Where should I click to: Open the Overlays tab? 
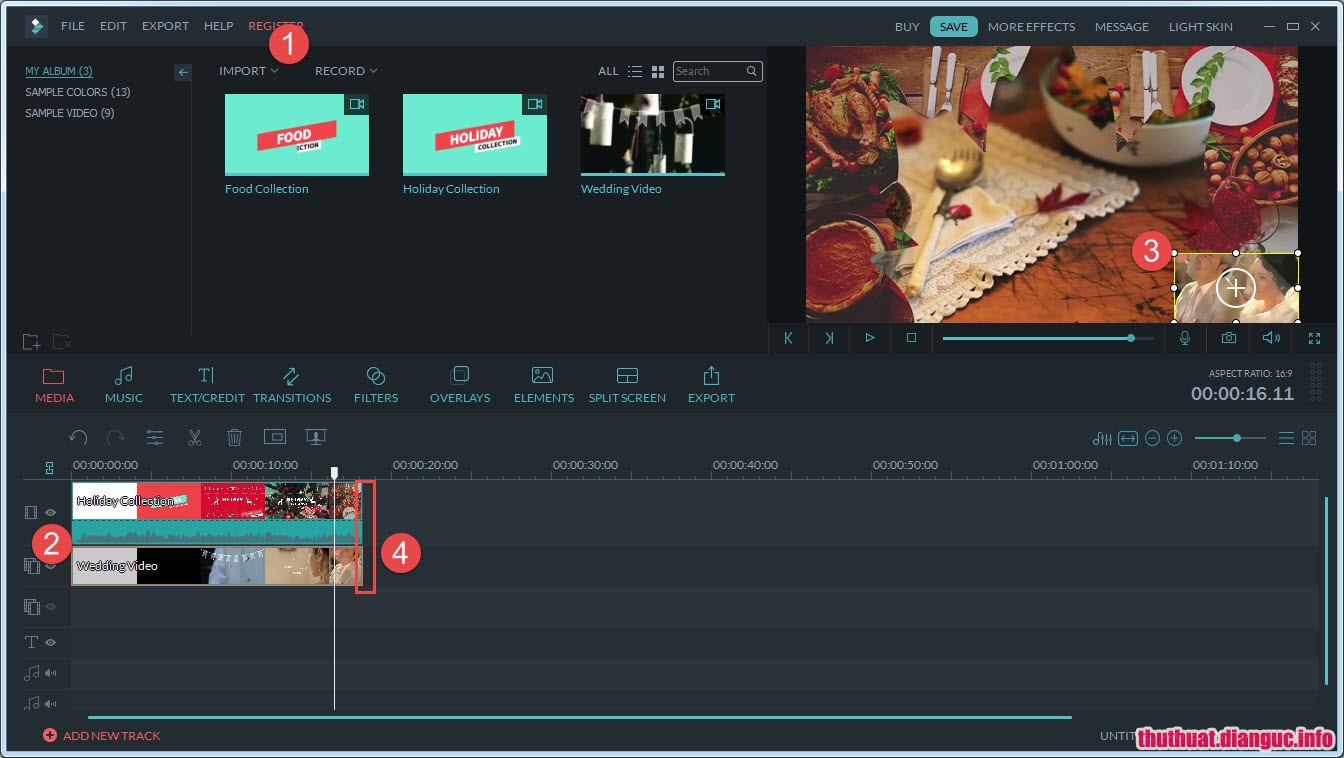click(x=460, y=385)
